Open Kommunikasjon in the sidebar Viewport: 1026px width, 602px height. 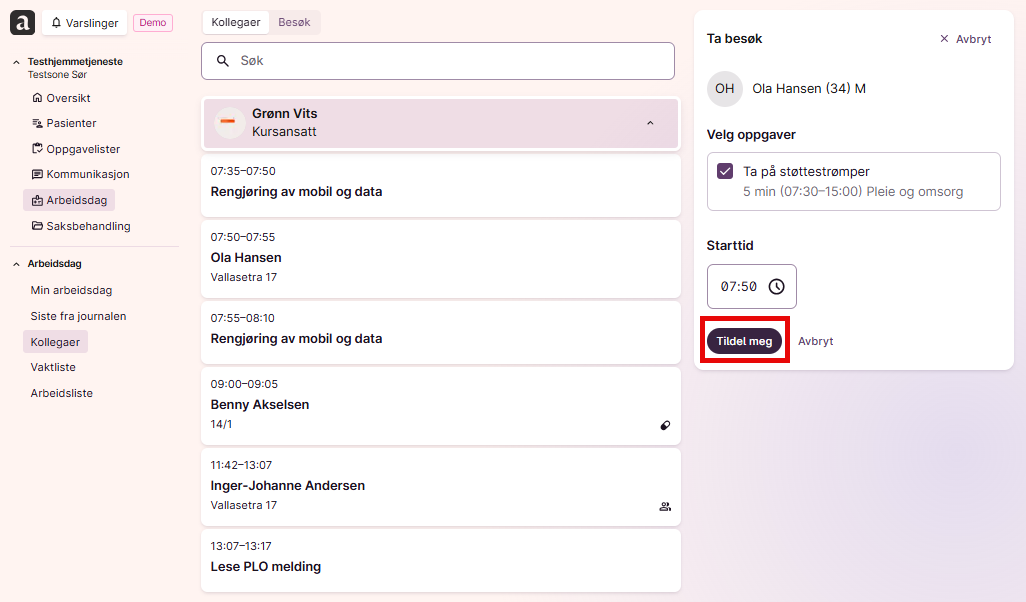tap(80, 174)
